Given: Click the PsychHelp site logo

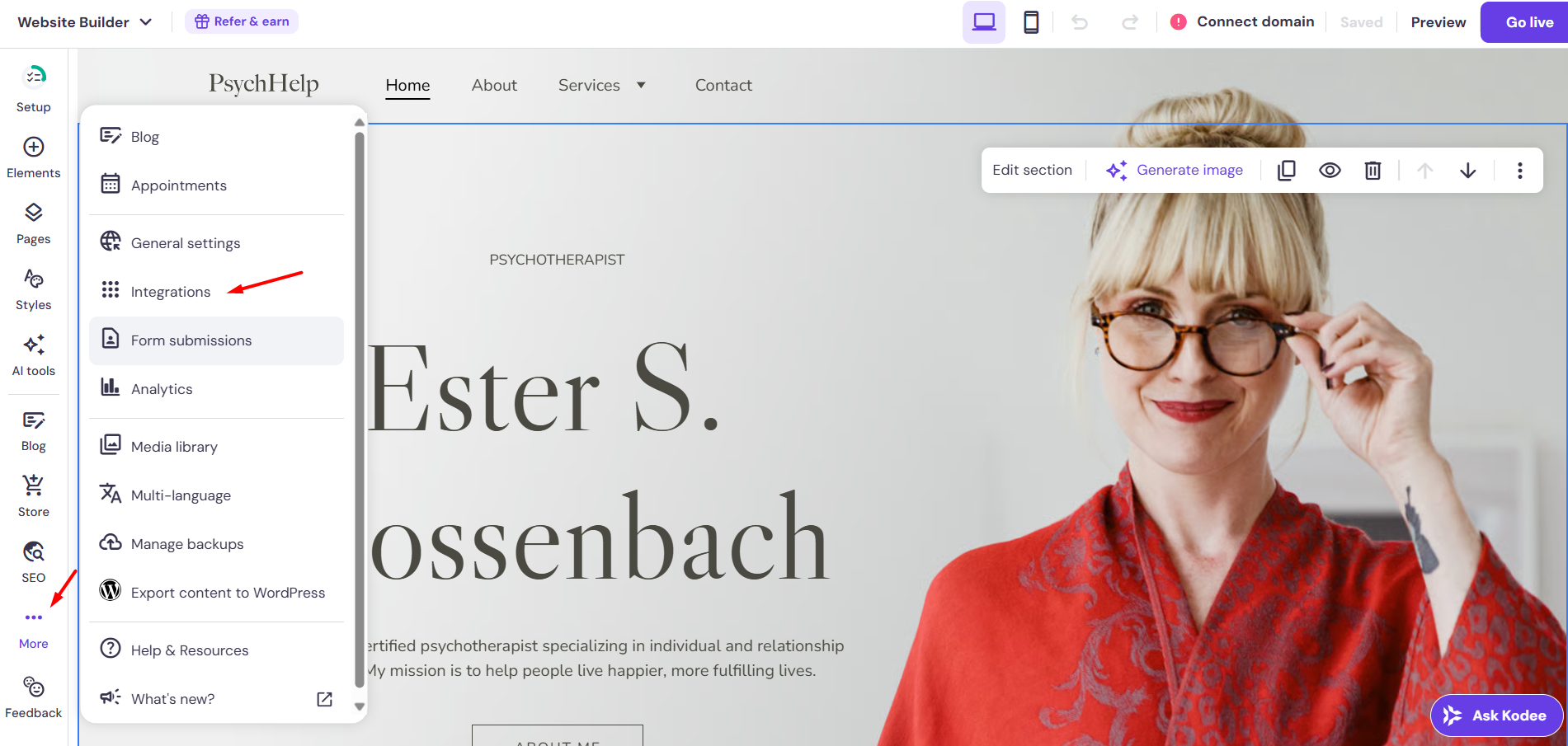Looking at the screenshot, I should click(x=263, y=83).
